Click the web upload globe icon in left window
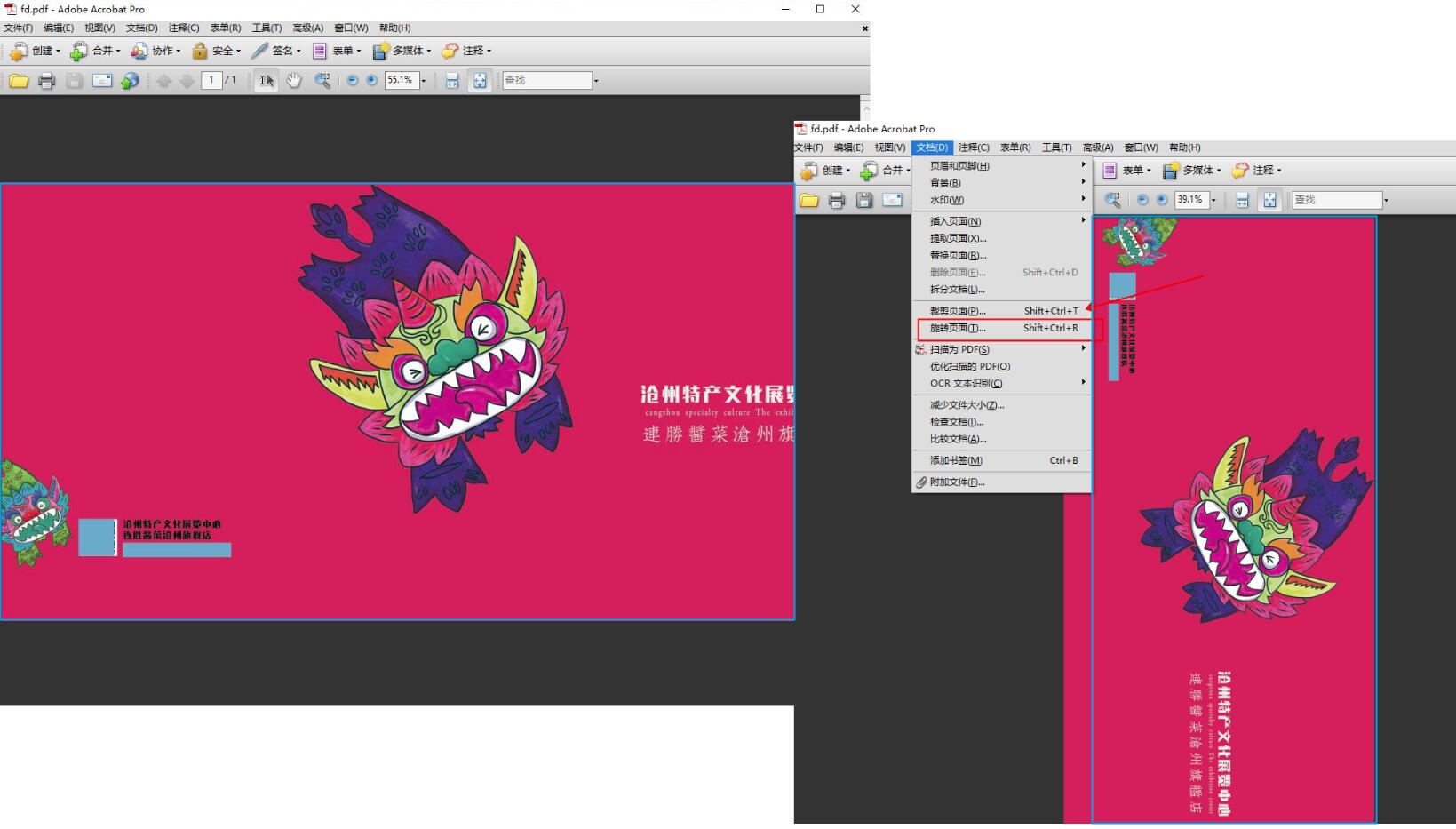The height and width of the screenshot is (829, 1456). (x=130, y=81)
